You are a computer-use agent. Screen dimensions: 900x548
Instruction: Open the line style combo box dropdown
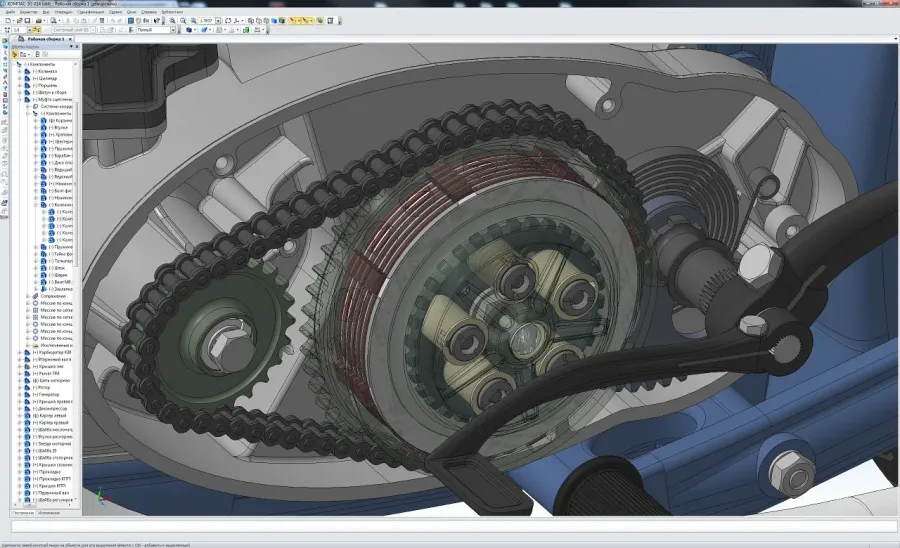173,30
